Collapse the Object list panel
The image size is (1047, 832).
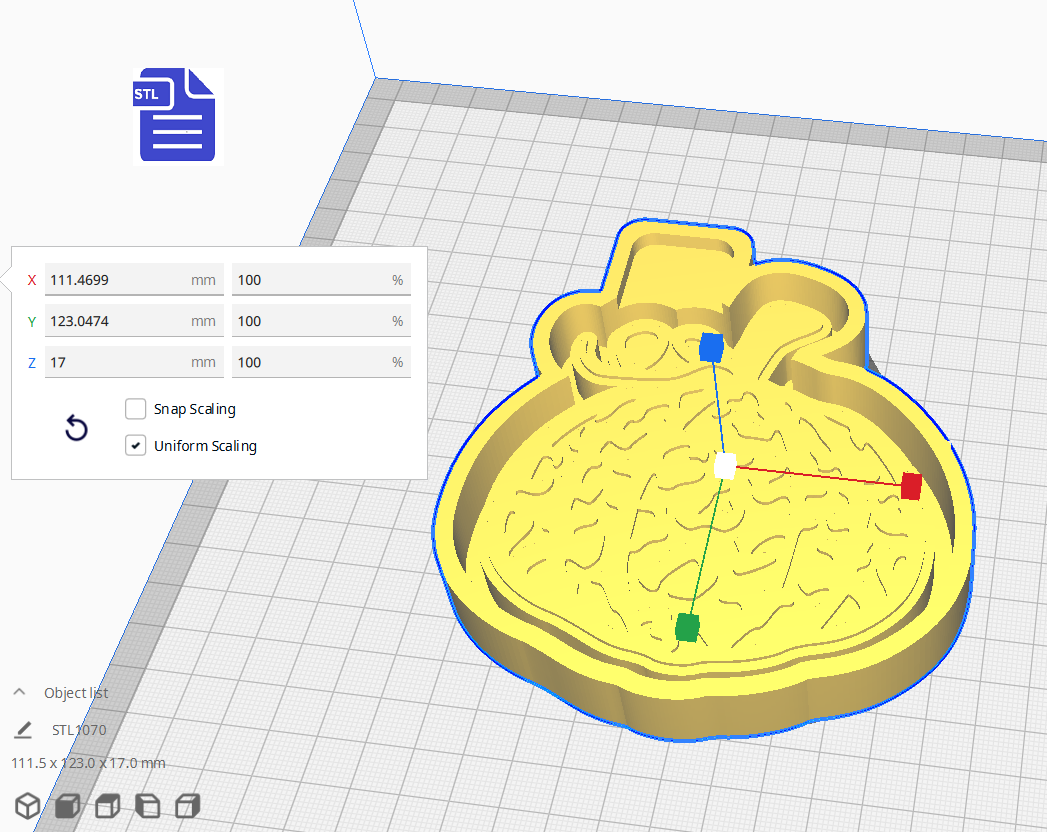[18, 691]
